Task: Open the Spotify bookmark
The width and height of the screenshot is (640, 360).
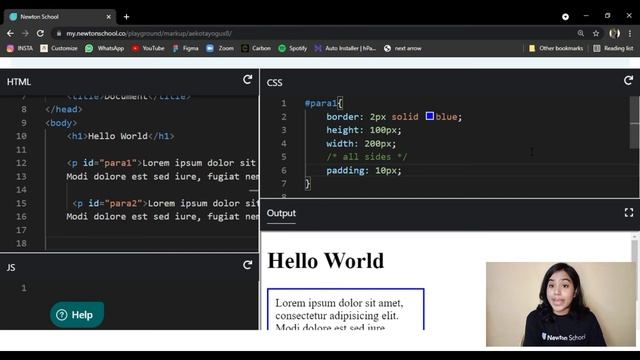Action: pyautogui.click(x=293, y=48)
